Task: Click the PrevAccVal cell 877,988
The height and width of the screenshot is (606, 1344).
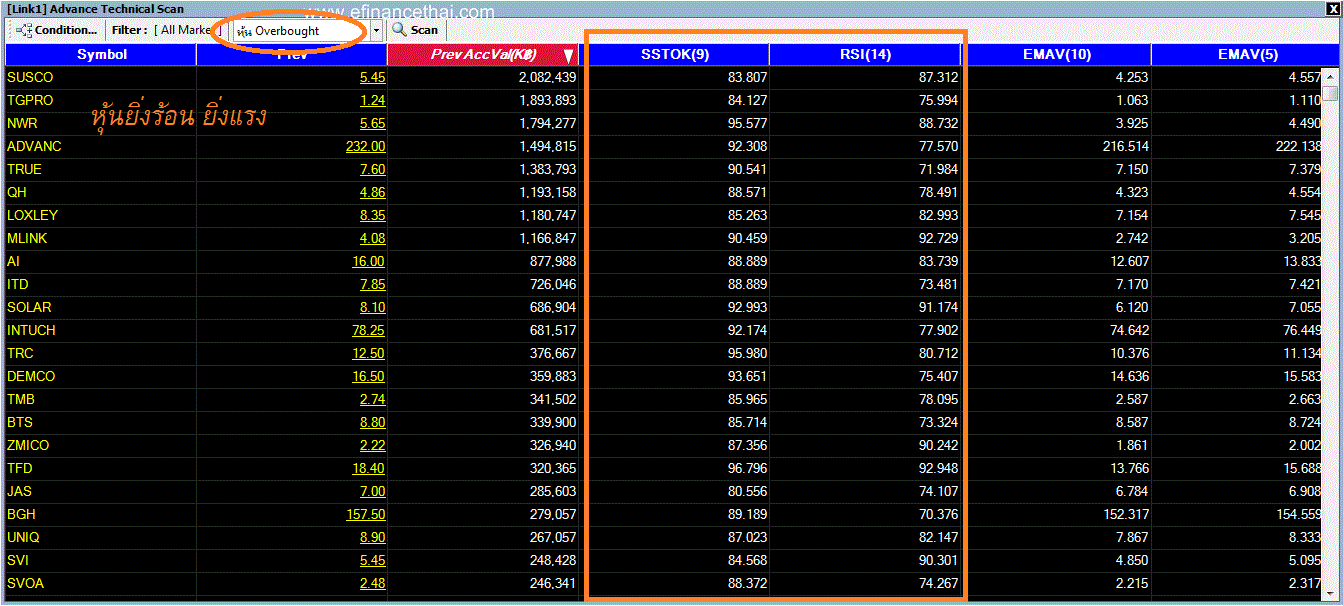Action: click(553, 261)
